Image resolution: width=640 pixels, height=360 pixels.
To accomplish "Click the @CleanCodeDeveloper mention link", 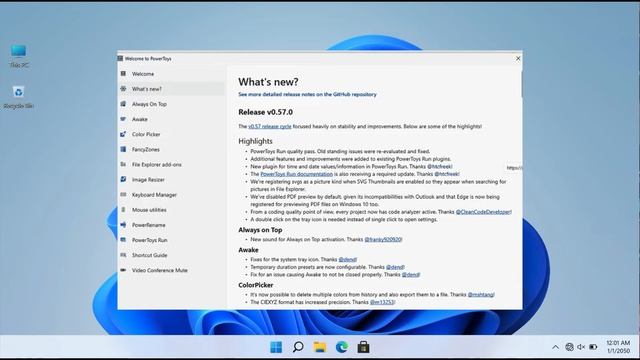I will (483, 212).
